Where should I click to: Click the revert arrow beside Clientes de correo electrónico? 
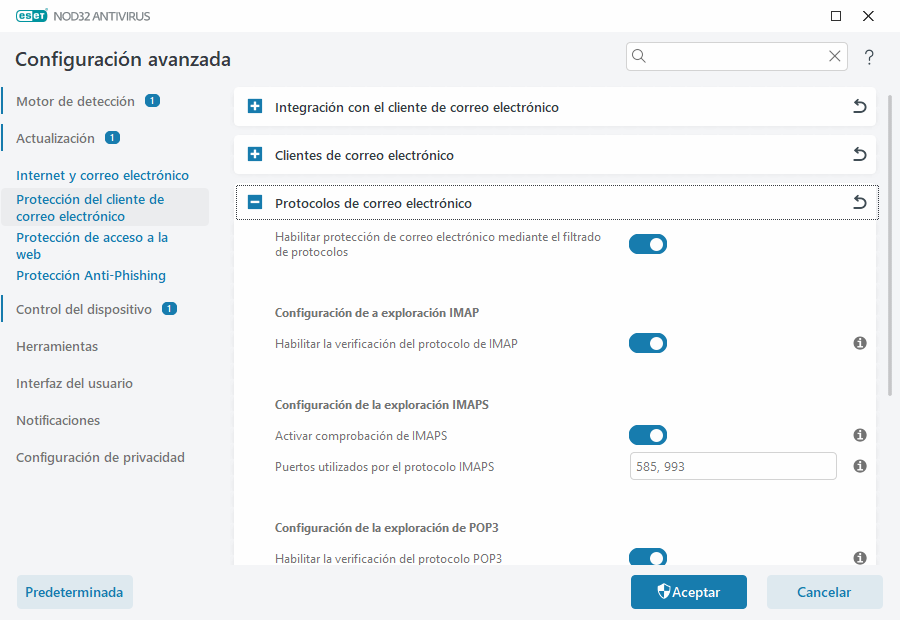point(859,154)
